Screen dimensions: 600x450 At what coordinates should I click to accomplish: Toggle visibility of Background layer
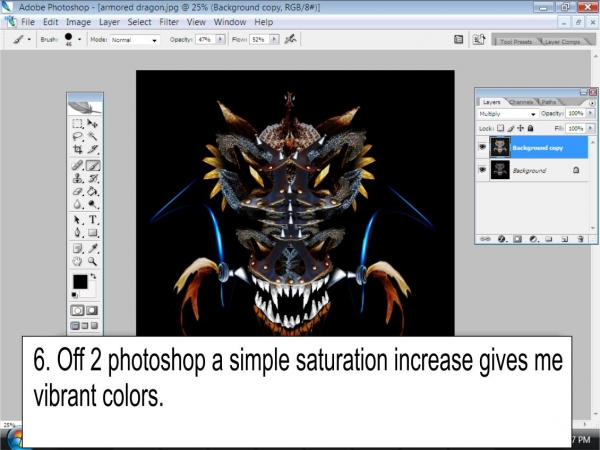coord(482,170)
